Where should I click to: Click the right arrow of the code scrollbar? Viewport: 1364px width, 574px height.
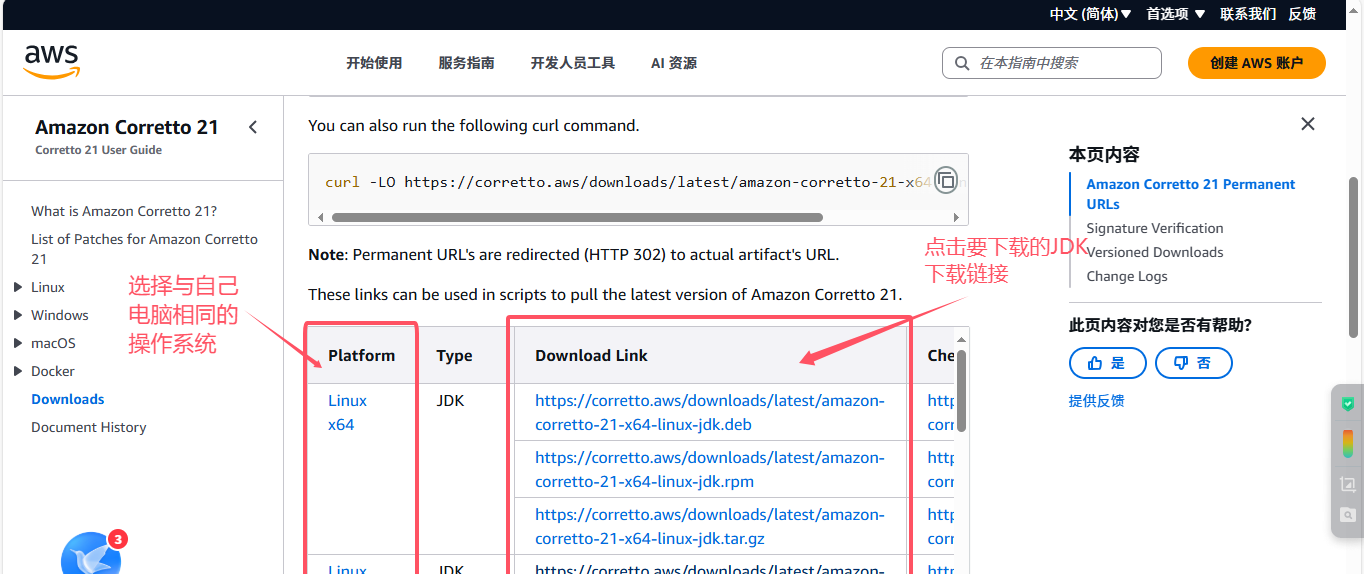[956, 217]
